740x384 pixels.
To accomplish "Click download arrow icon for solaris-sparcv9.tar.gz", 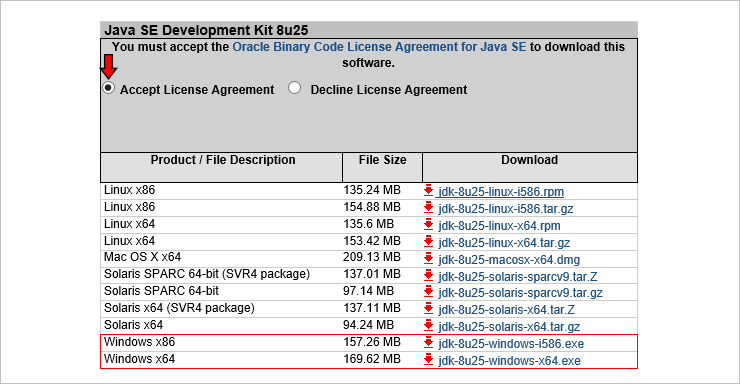I will (429, 292).
